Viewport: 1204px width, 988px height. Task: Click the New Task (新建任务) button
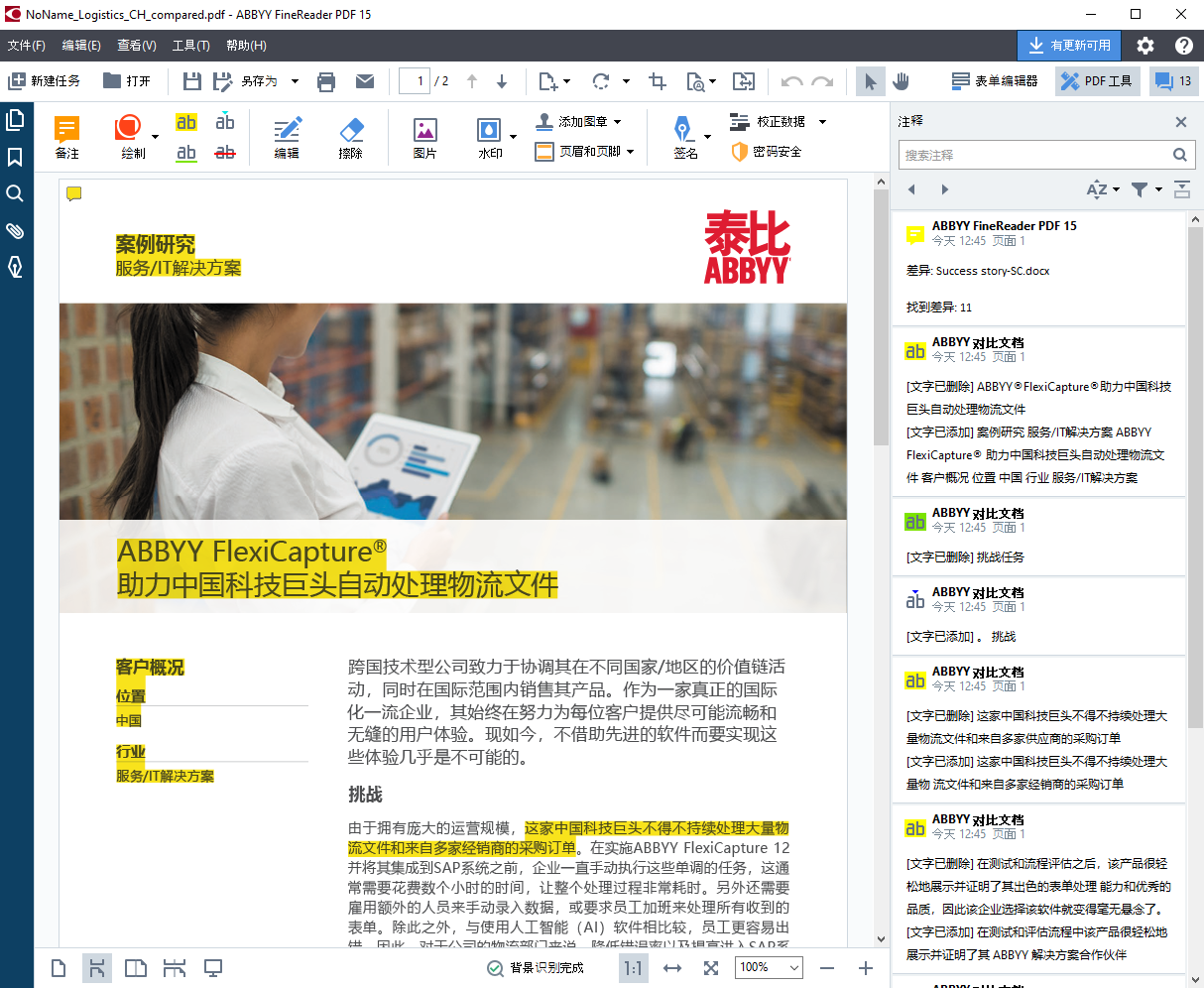(45, 81)
